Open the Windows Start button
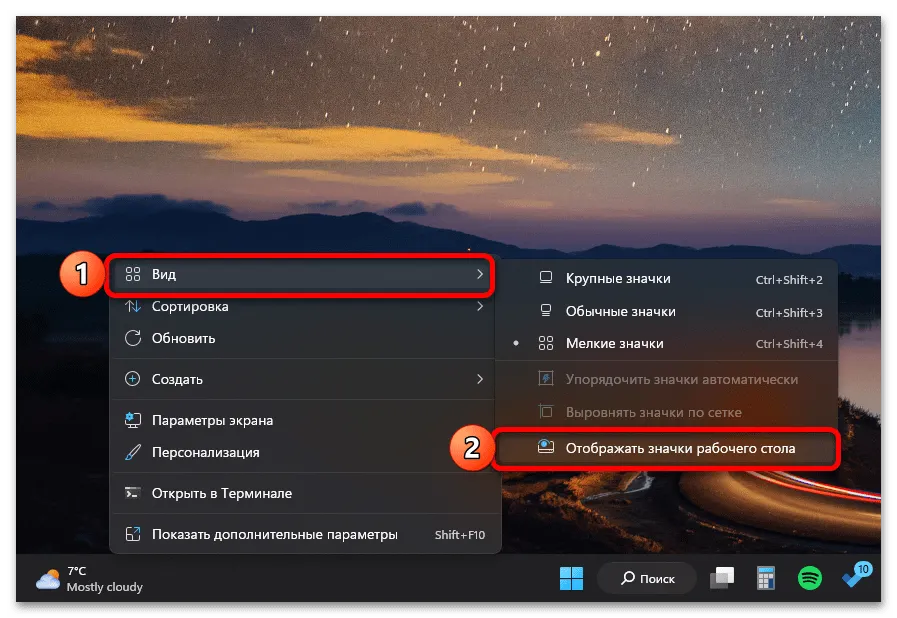The height and width of the screenshot is (618, 897). [x=571, y=579]
